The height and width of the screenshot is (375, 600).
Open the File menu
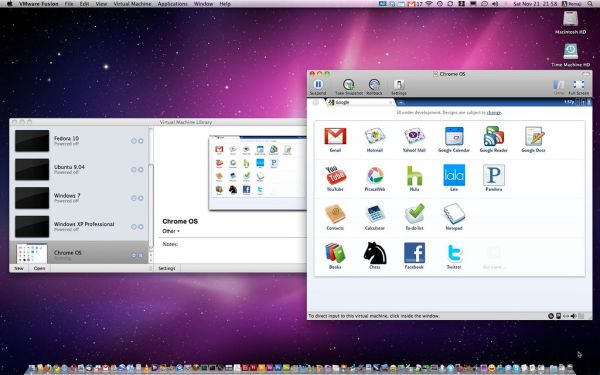69,4
